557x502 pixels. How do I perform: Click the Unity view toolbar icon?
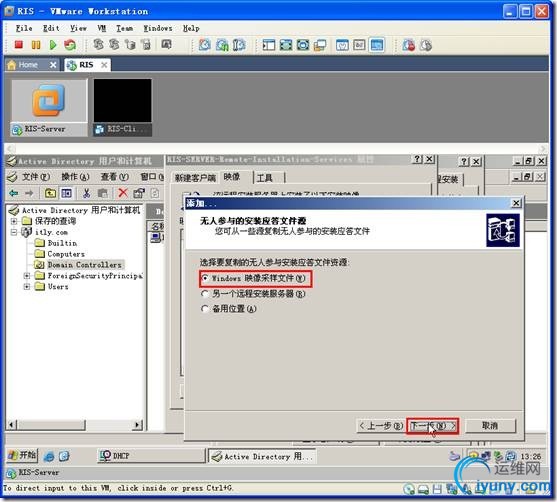[x=320, y=45]
